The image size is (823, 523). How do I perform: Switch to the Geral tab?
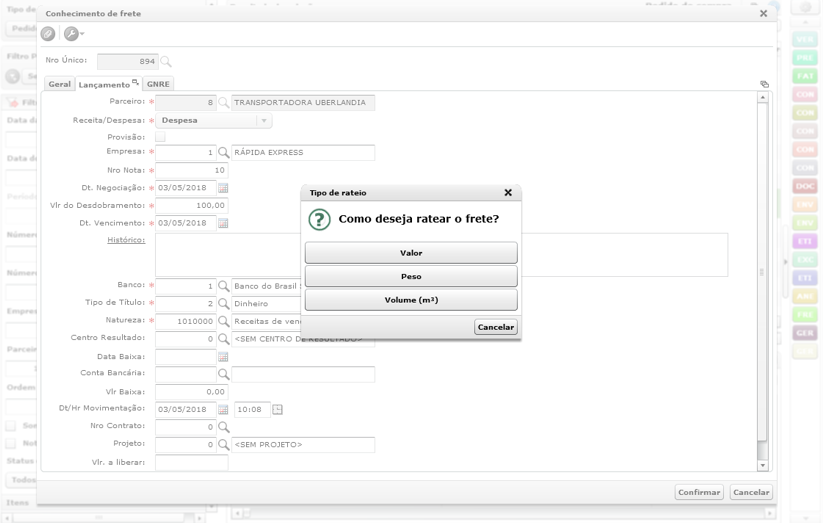[59, 84]
